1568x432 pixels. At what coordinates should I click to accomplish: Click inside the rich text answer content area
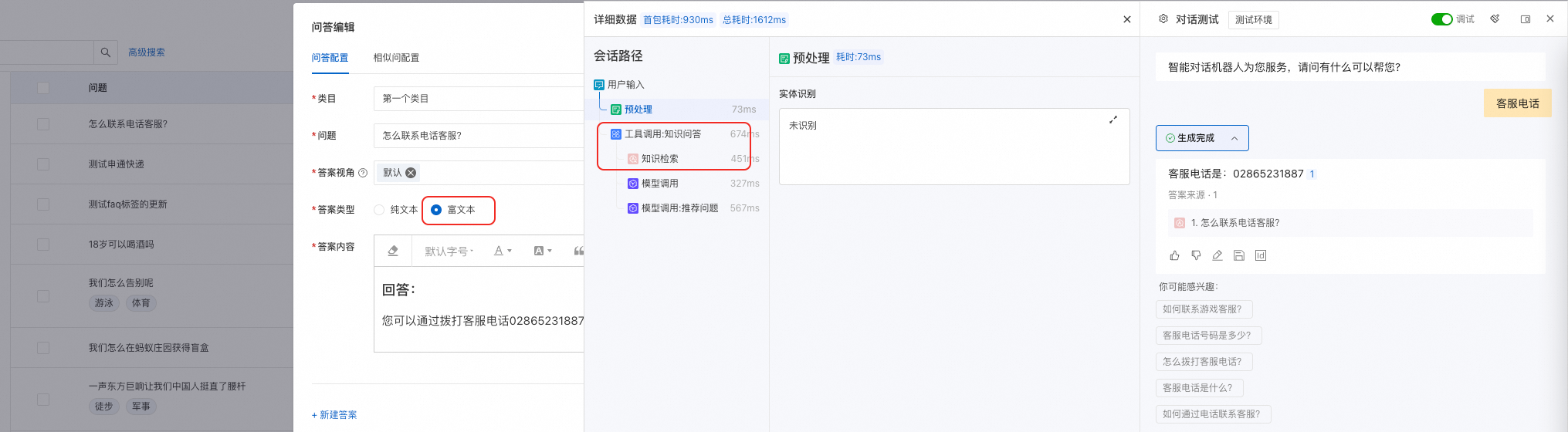point(479,309)
